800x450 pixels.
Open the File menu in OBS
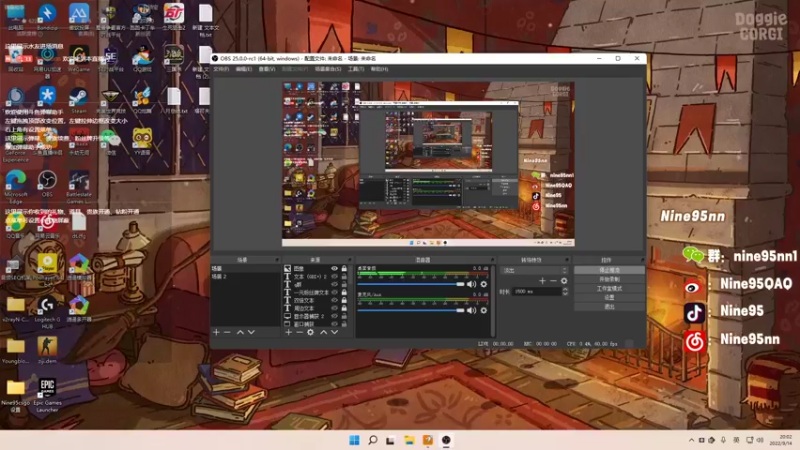click(221, 69)
